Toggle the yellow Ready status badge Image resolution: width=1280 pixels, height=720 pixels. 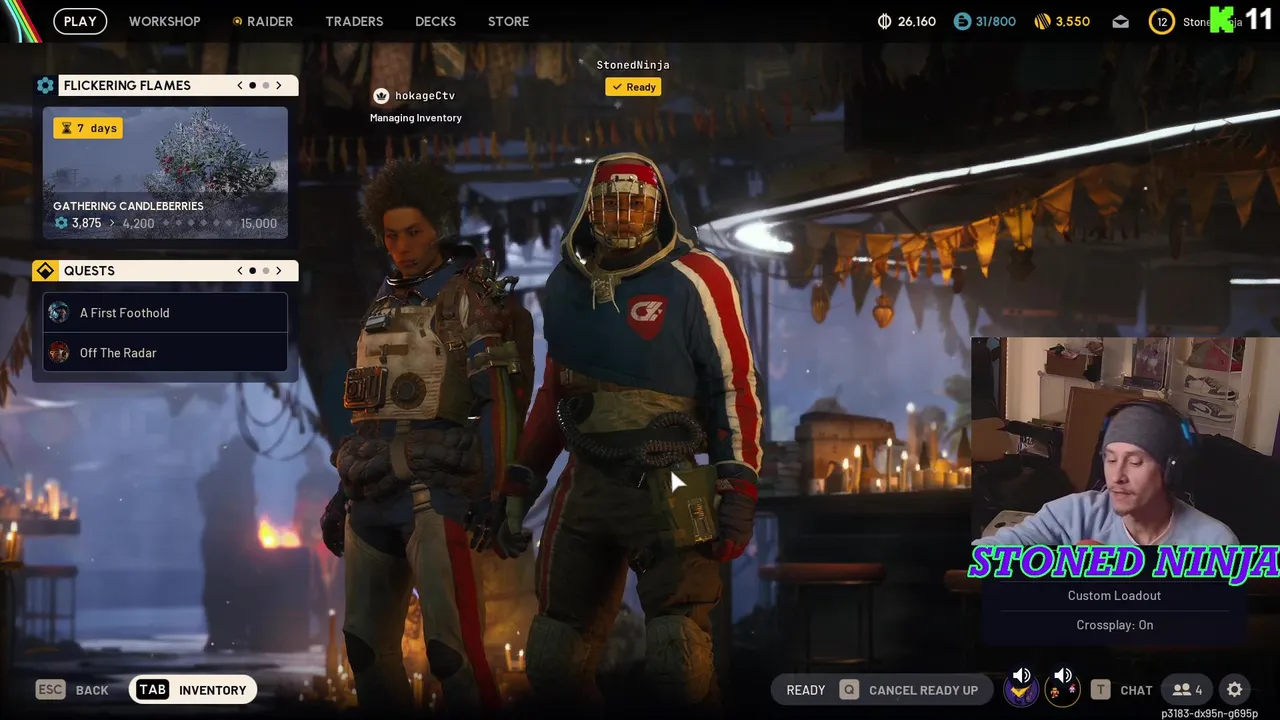click(x=633, y=87)
